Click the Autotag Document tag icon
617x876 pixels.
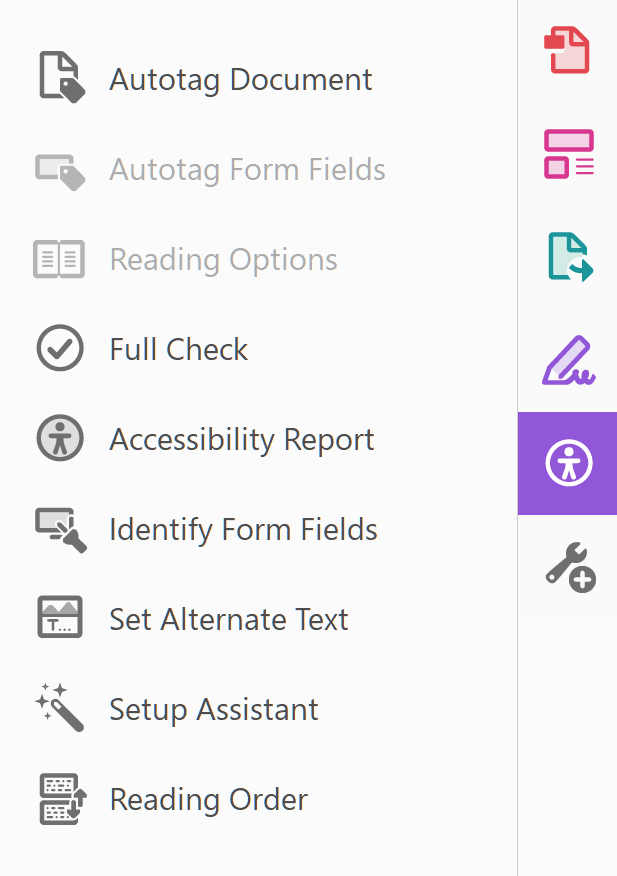tap(60, 78)
